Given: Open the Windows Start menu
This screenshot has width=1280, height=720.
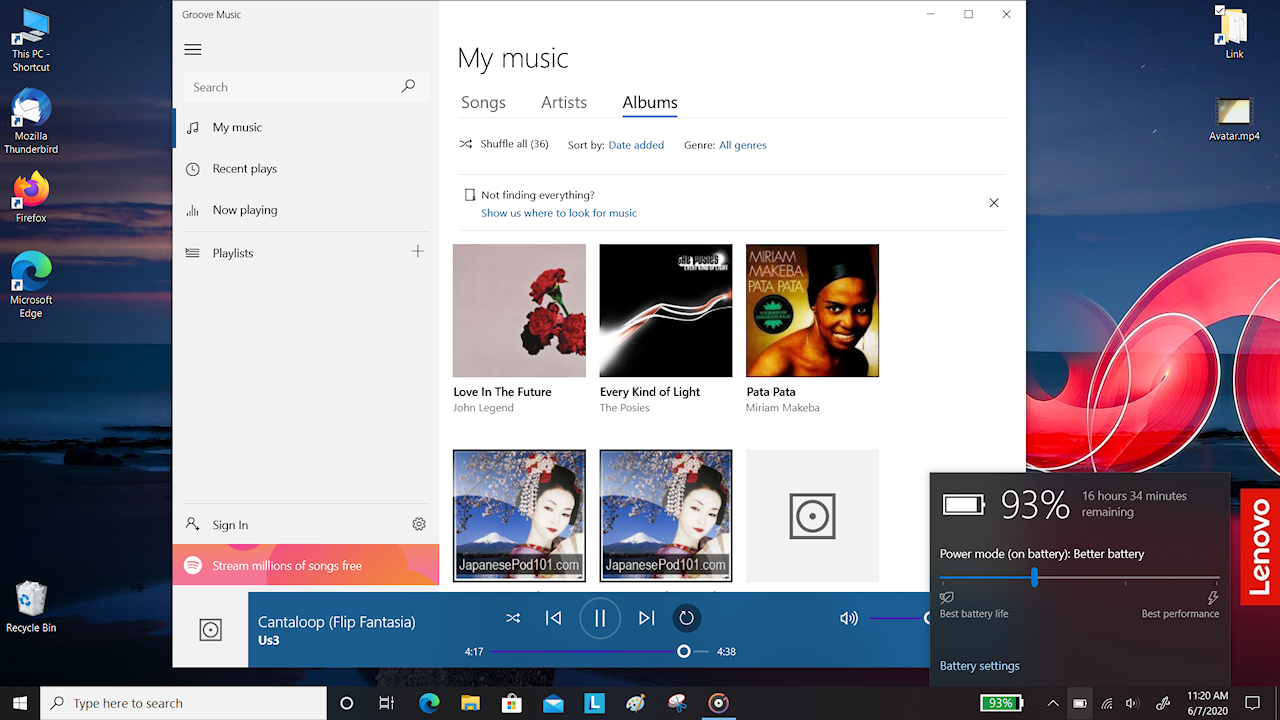Looking at the screenshot, I should [20, 703].
